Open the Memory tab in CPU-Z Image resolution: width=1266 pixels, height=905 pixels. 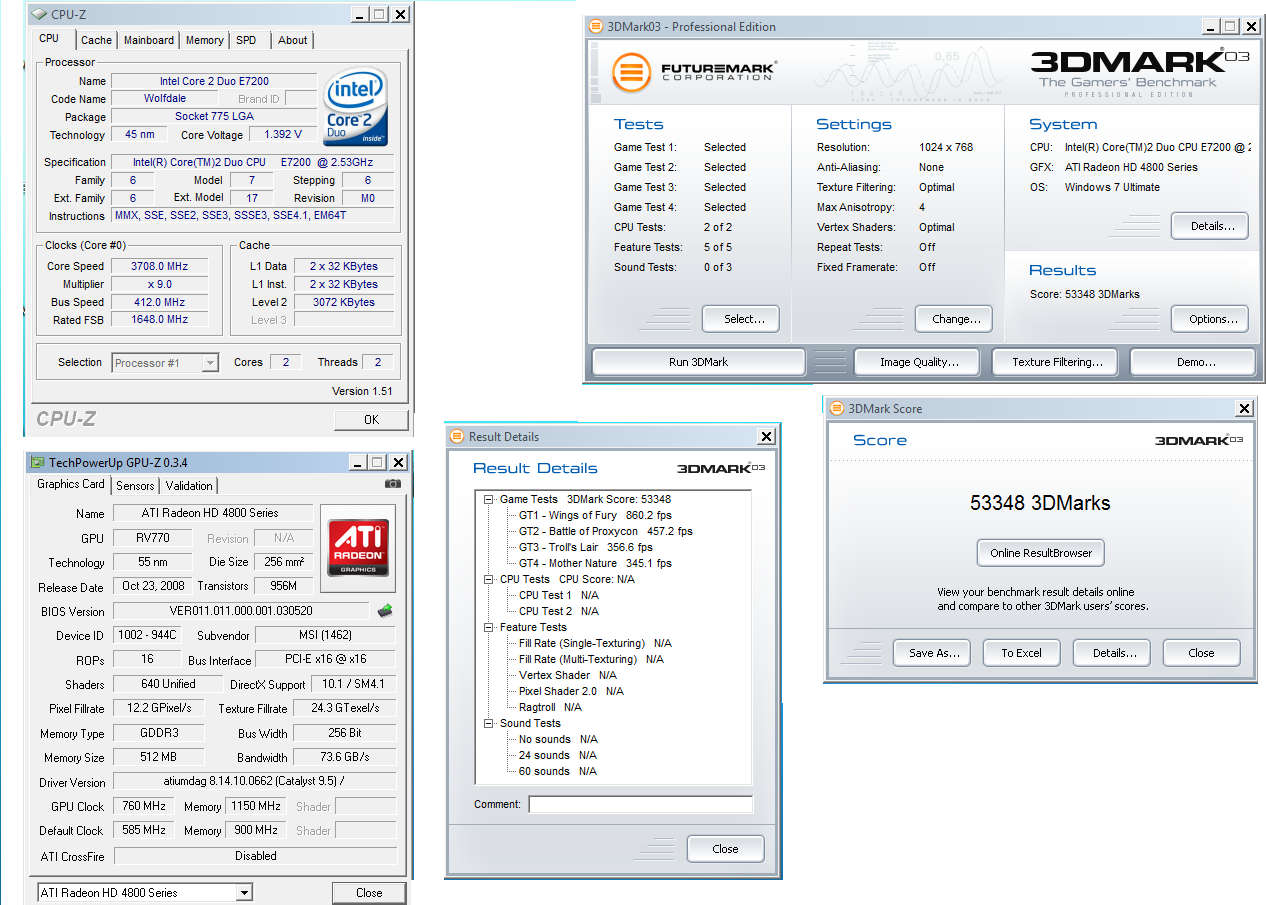click(x=205, y=40)
